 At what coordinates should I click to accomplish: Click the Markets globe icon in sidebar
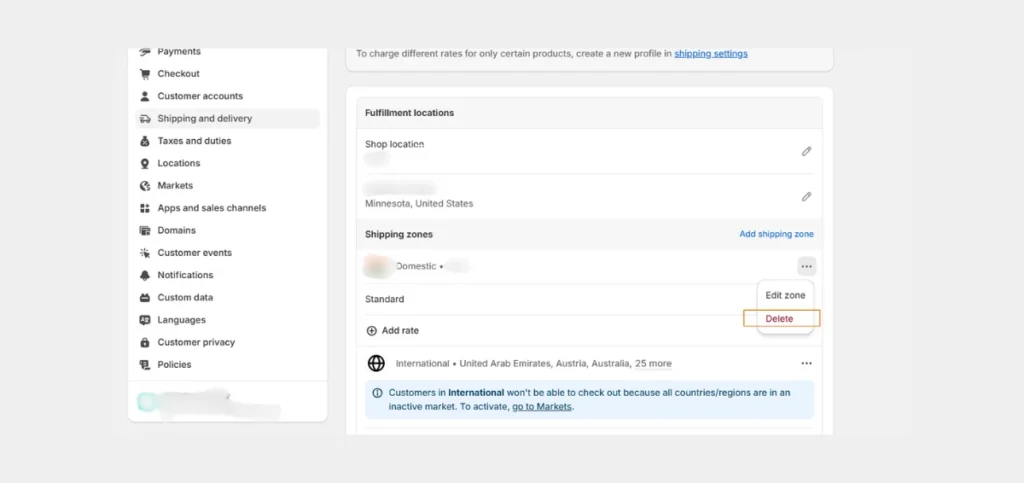coord(145,185)
